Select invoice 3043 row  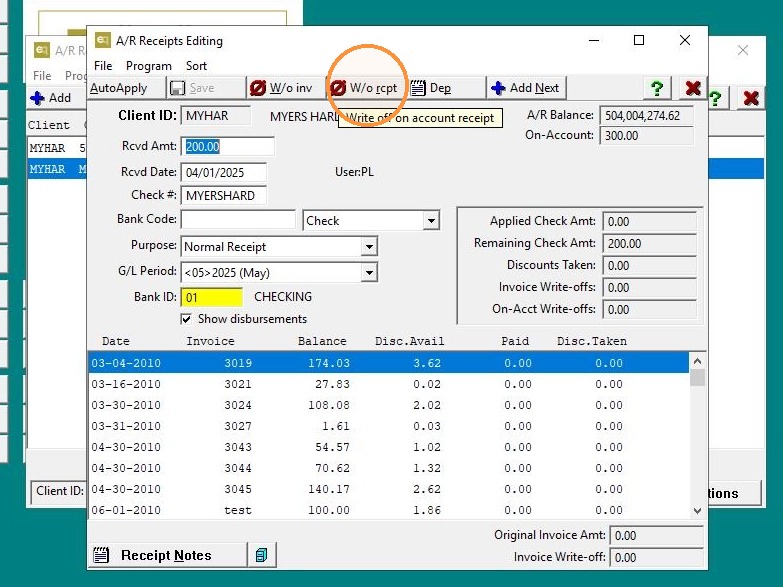pyautogui.click(x=389, y=447)
